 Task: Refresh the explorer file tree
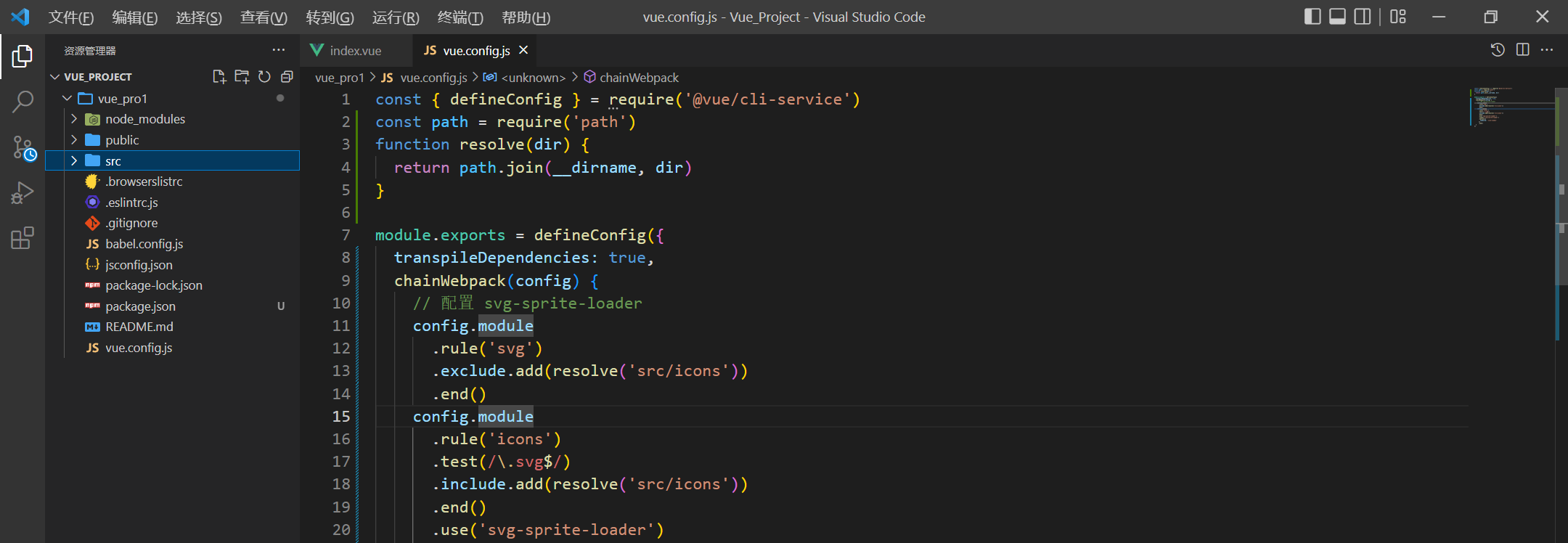point(264,77)
